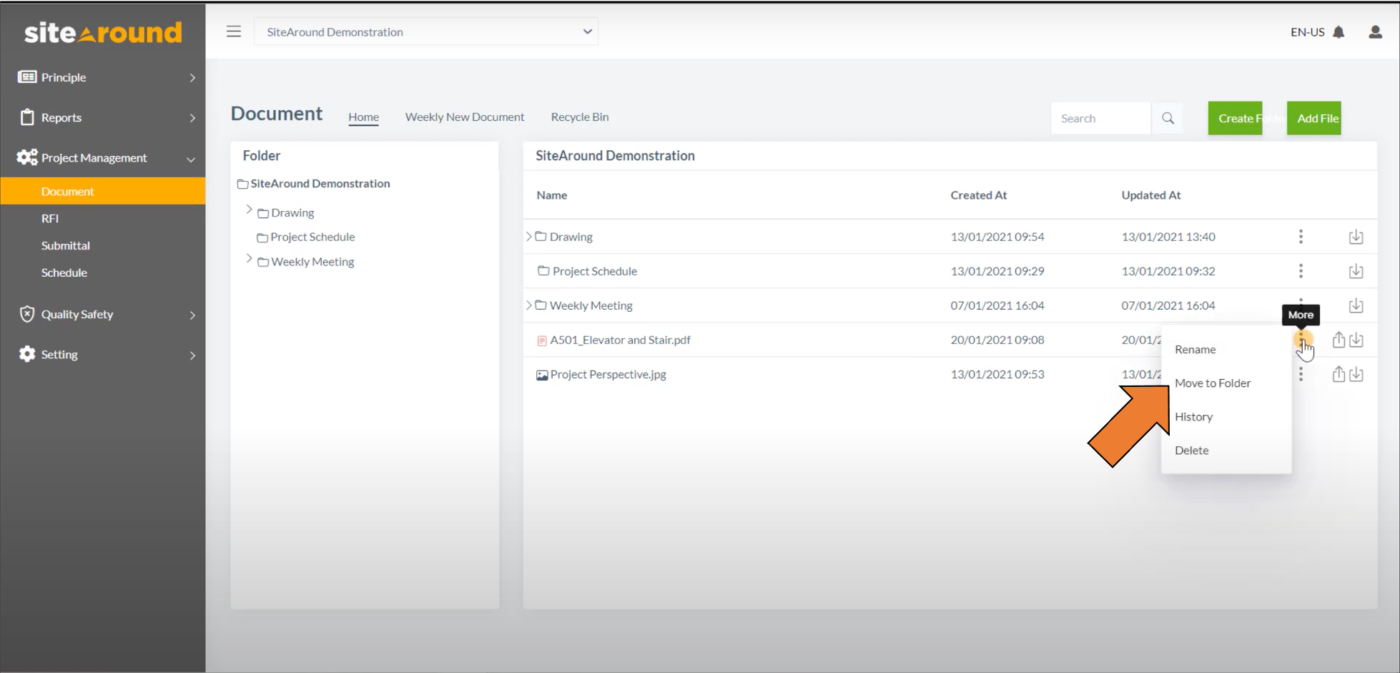Image resolution: width=1400 pixels, height=673 pixels.
Task: Open the Project Management section
Action: (94, 157)
